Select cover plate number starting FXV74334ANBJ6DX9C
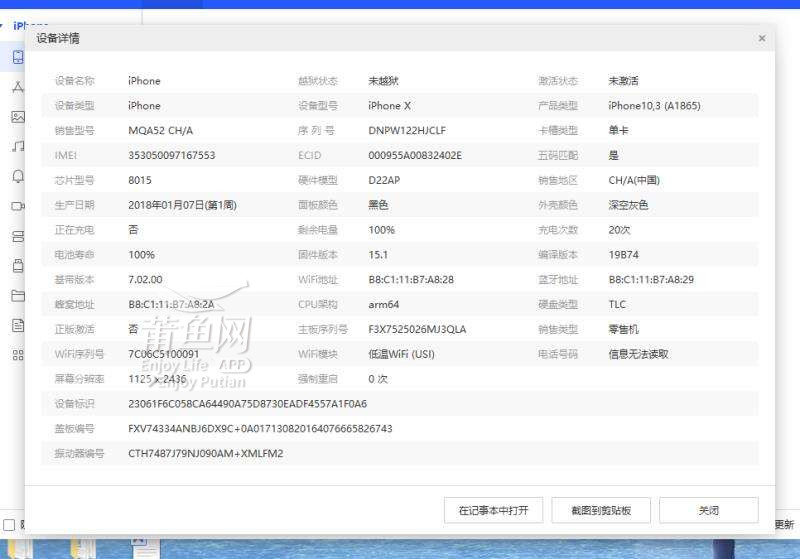 (x=260, y=429)
